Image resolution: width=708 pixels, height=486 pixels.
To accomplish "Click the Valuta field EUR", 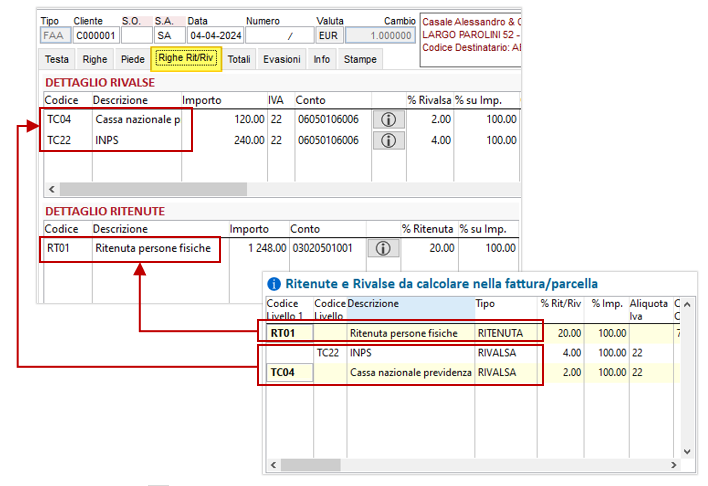I will coord(330,35).
